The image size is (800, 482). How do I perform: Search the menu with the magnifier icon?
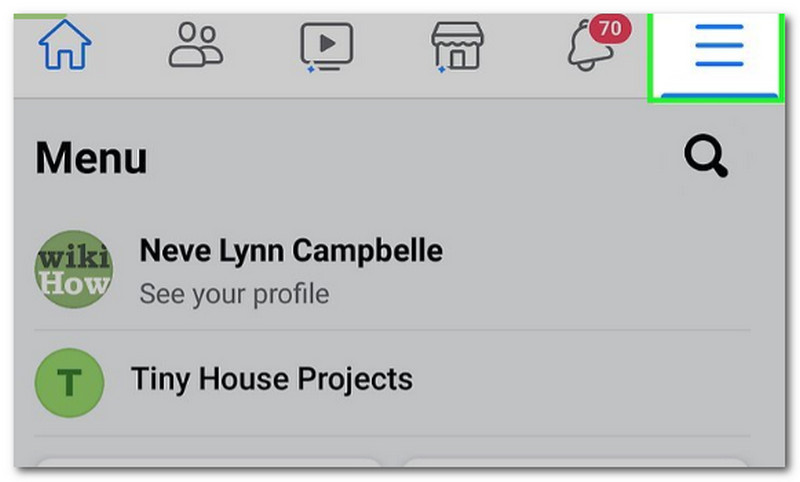706,159
